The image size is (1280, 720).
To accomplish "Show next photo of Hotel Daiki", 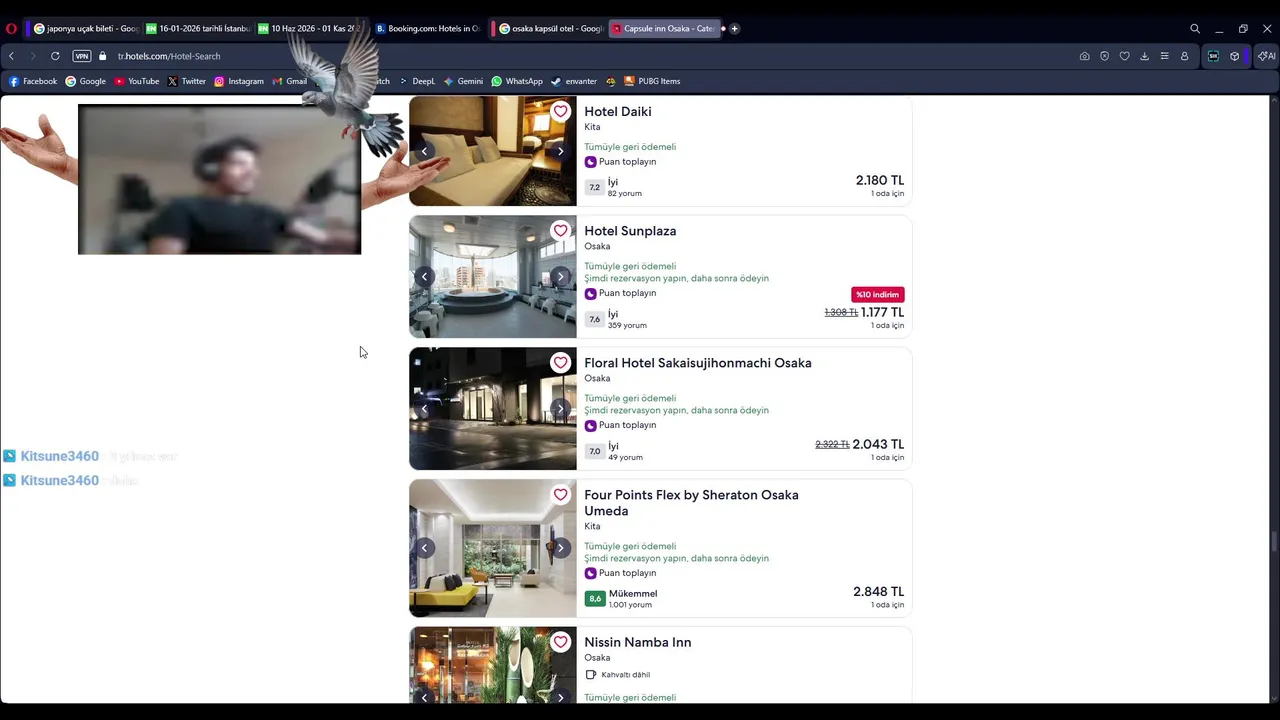I will tap(560, 151).
